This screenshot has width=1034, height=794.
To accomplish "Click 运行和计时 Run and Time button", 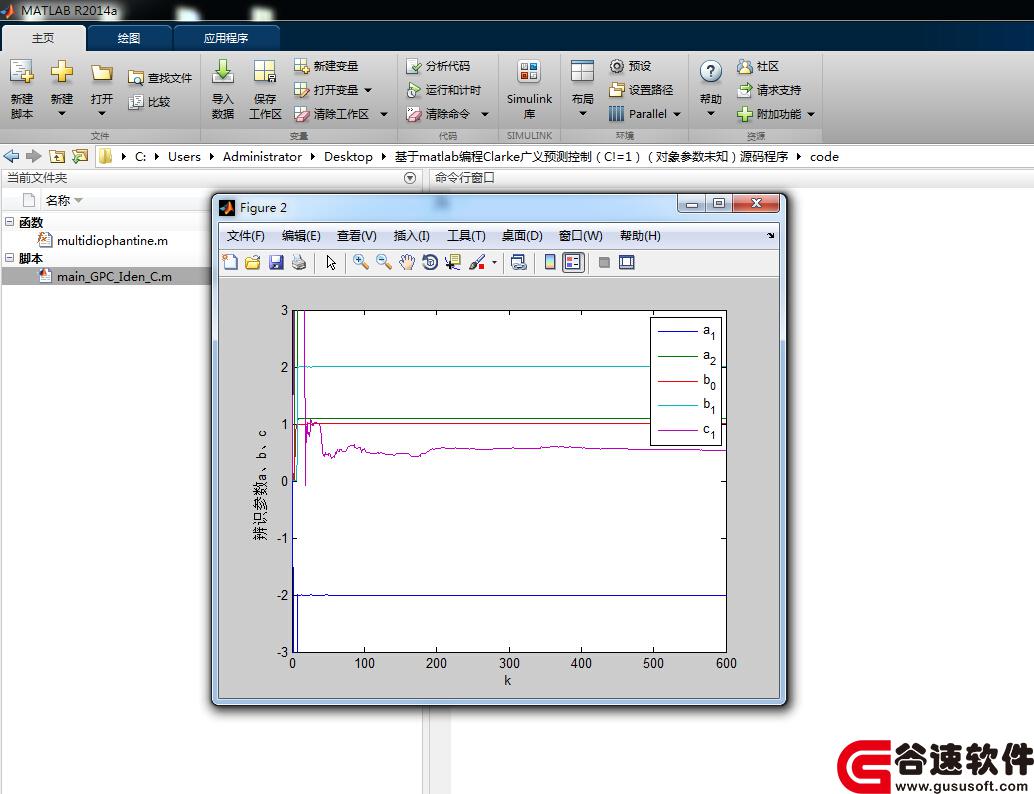I will [x=444, y=90].
